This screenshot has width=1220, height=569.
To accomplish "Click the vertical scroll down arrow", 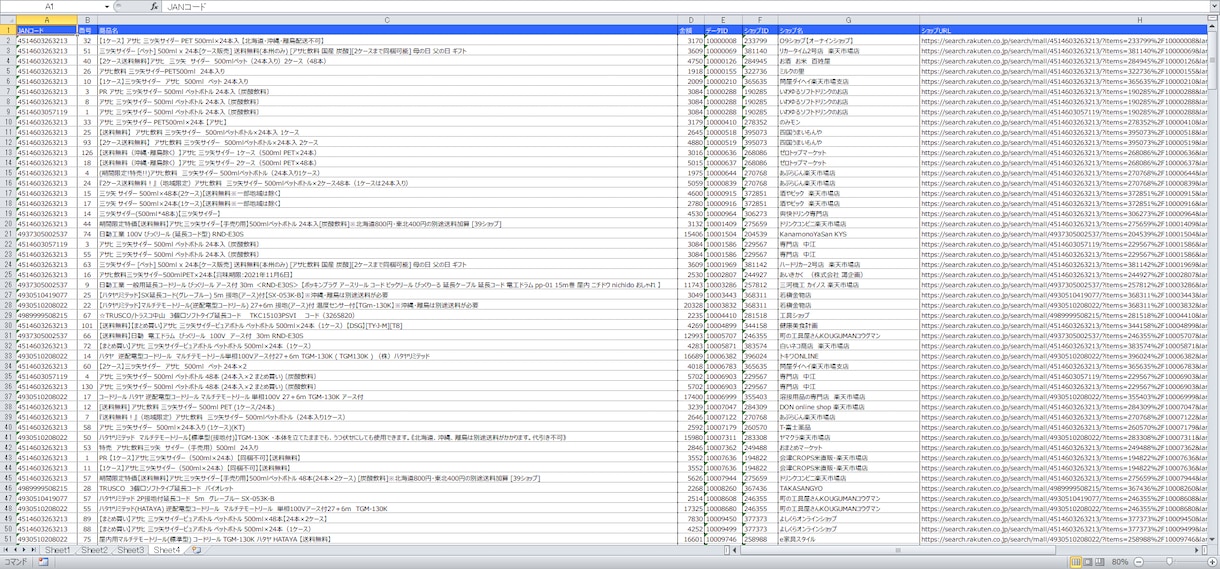I will click(1213, 539).
